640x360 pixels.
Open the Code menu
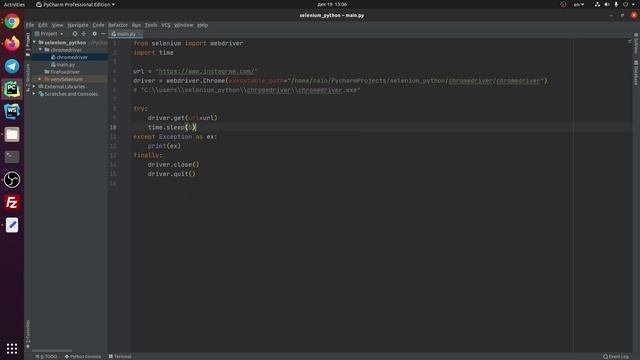(x=98, y=25)
